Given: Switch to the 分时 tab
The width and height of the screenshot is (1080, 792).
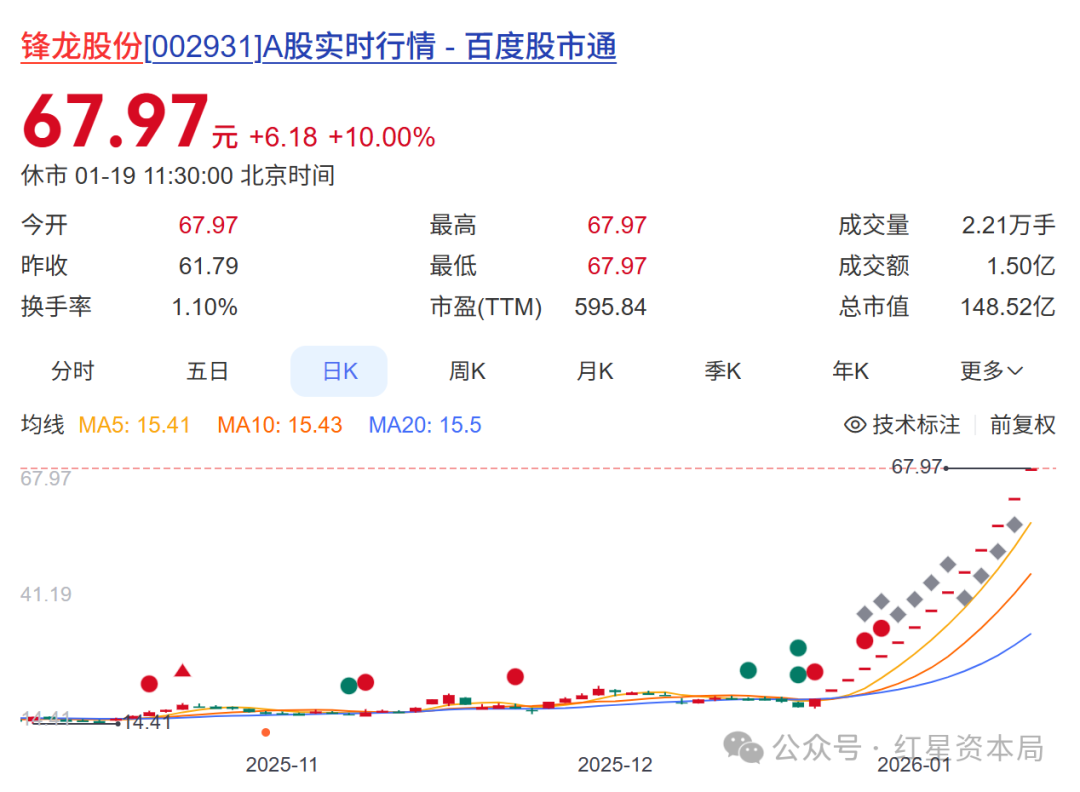Looking at the screenshot, I should coord(72,371).
